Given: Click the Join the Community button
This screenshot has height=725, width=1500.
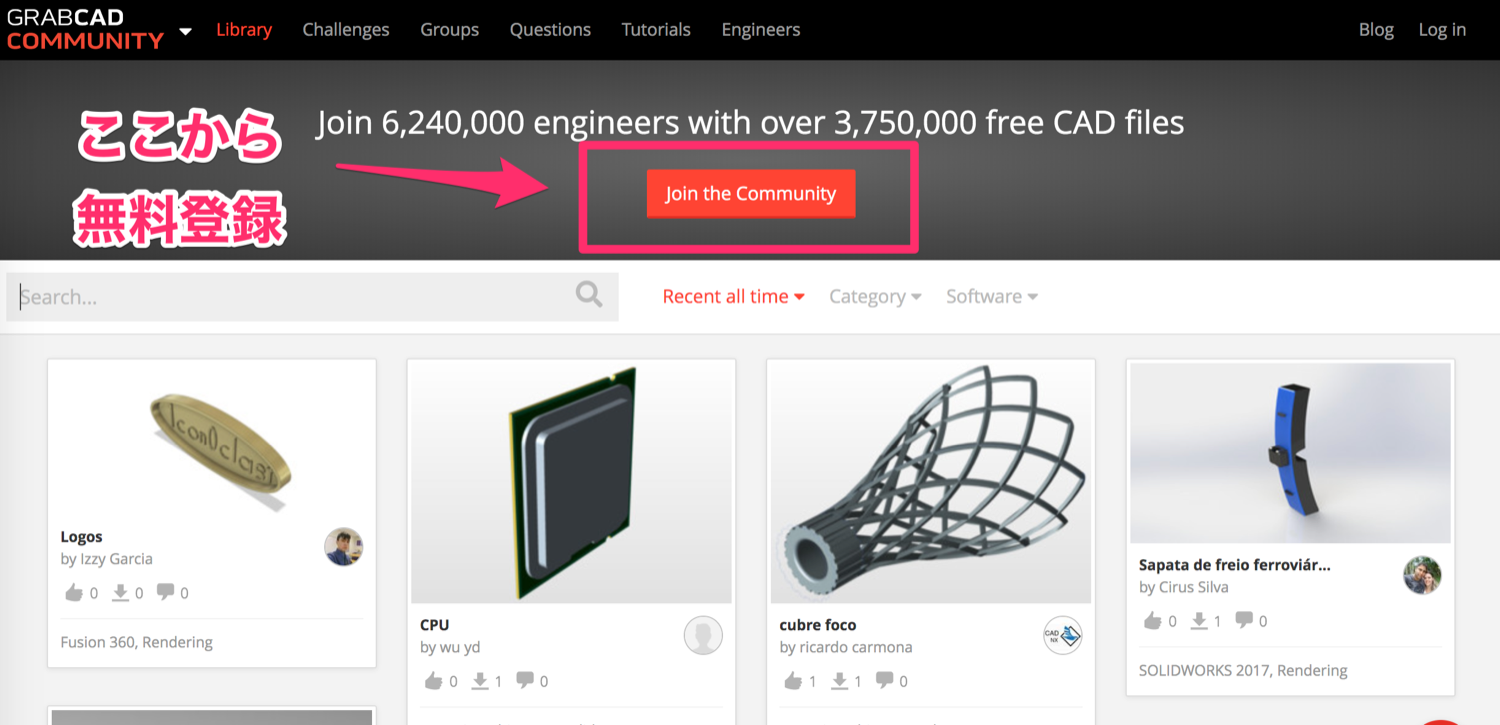Looking at the screenshot, I should [751, 193].
